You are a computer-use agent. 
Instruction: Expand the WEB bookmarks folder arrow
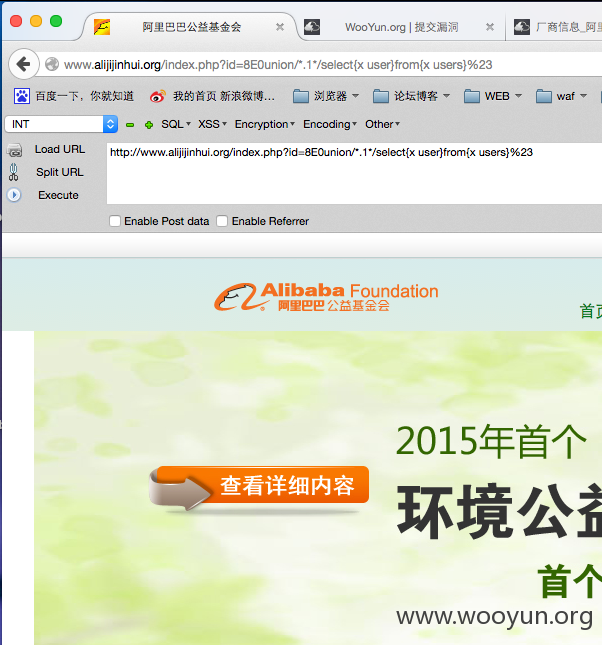coord(518,96)
